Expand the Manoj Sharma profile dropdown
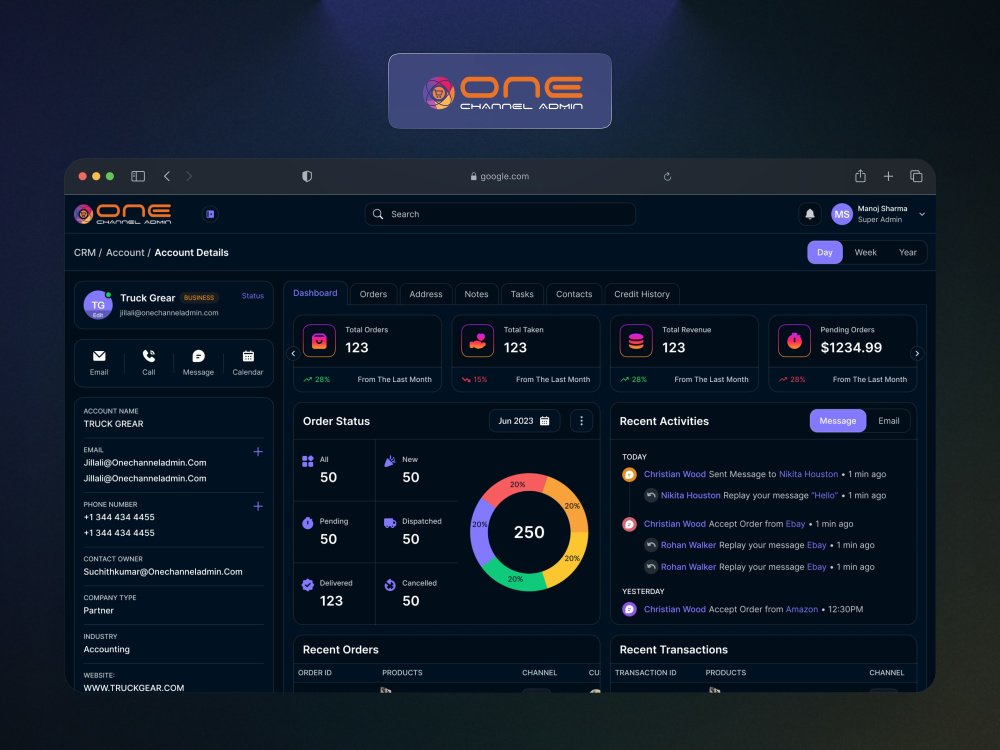 coord(922,214)
